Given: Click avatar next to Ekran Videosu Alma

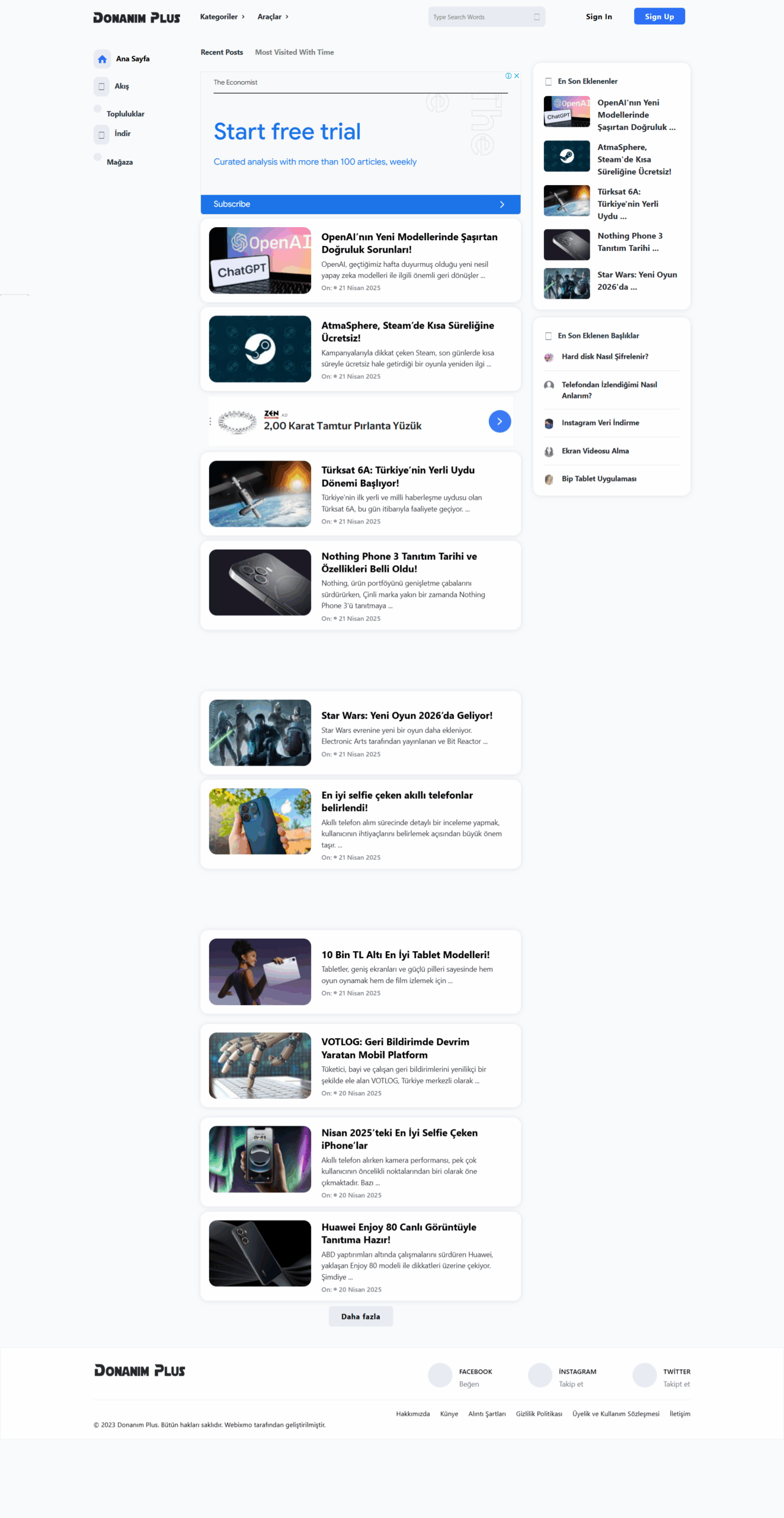Looking at the screenshot, I should [549, 451].
